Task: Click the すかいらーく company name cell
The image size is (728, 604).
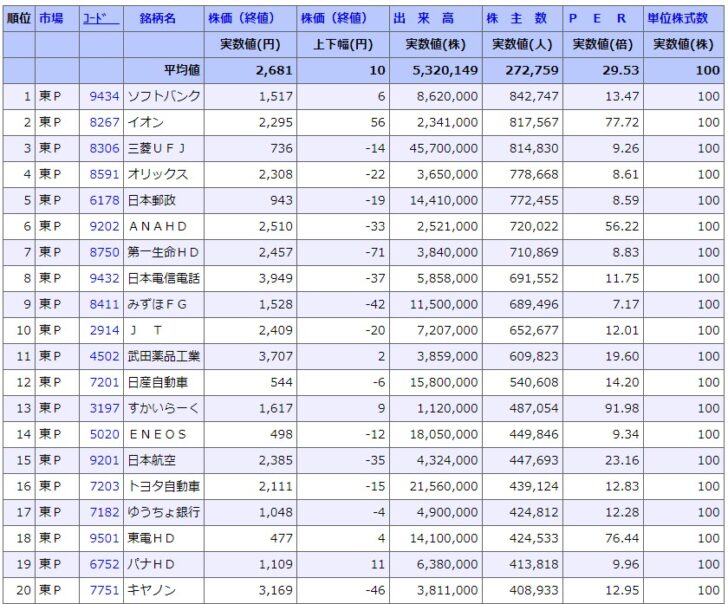Action: (x=163, y=408)
